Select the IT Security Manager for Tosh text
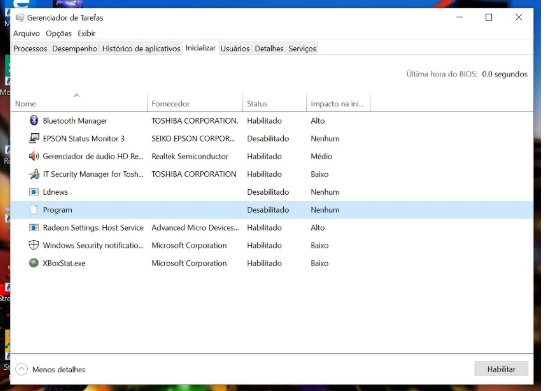 pos(93,174)
